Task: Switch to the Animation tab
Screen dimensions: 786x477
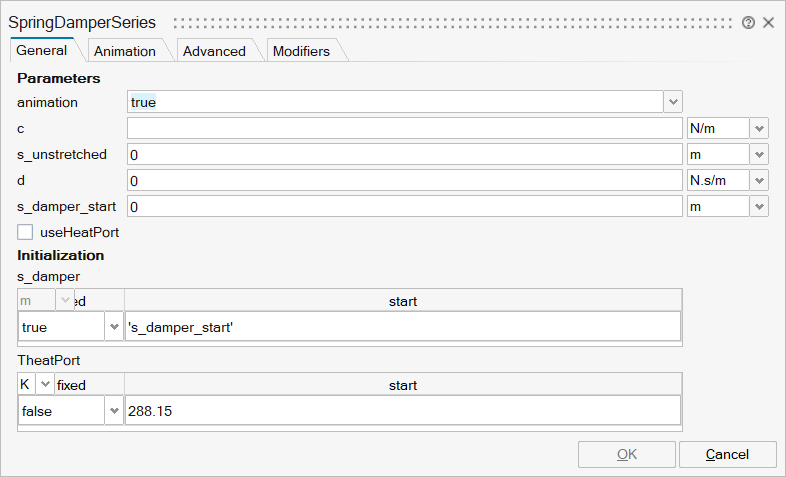Action: [125, 51]
